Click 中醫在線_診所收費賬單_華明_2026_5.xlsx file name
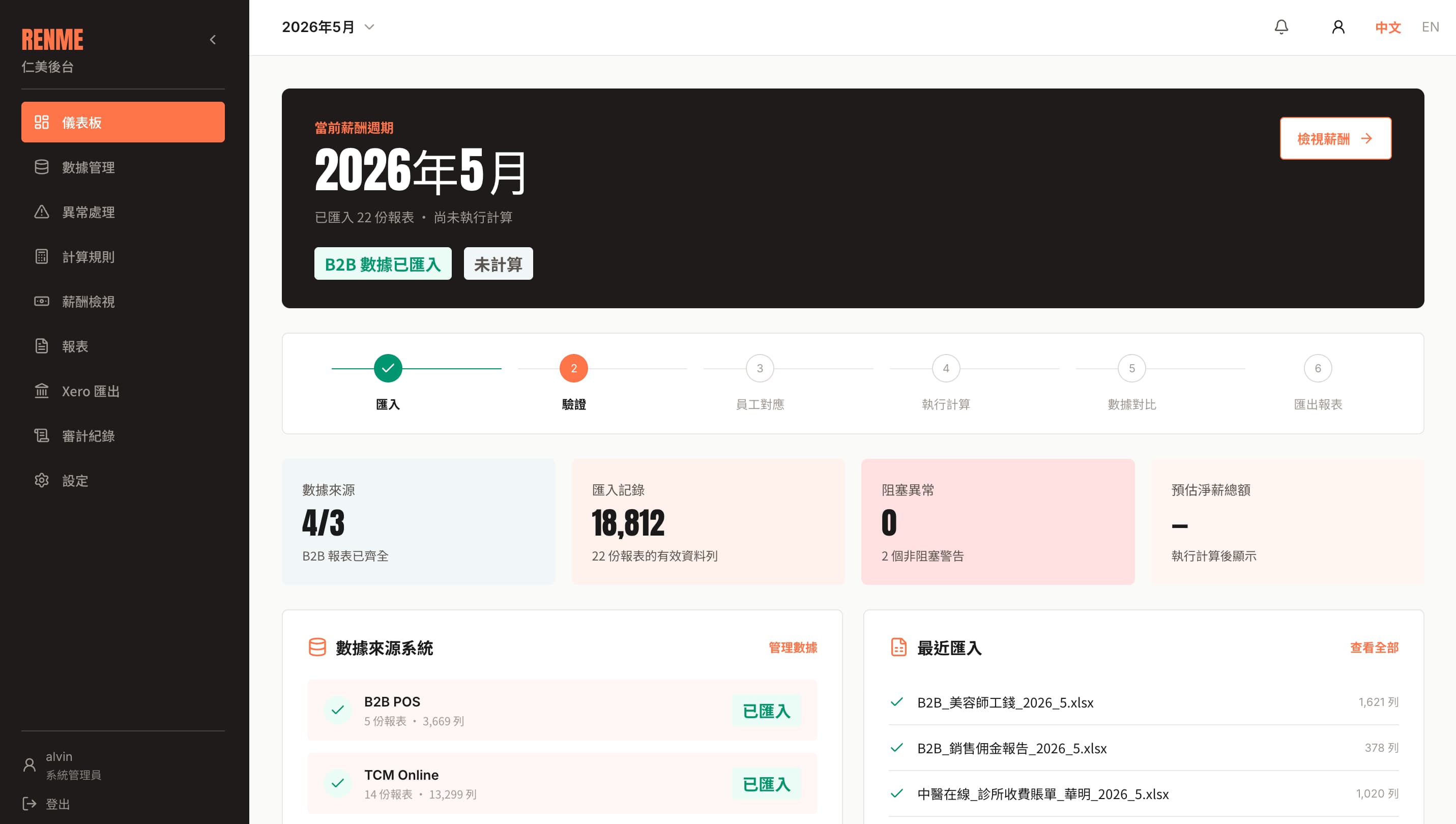 (x=1043, y=794)
